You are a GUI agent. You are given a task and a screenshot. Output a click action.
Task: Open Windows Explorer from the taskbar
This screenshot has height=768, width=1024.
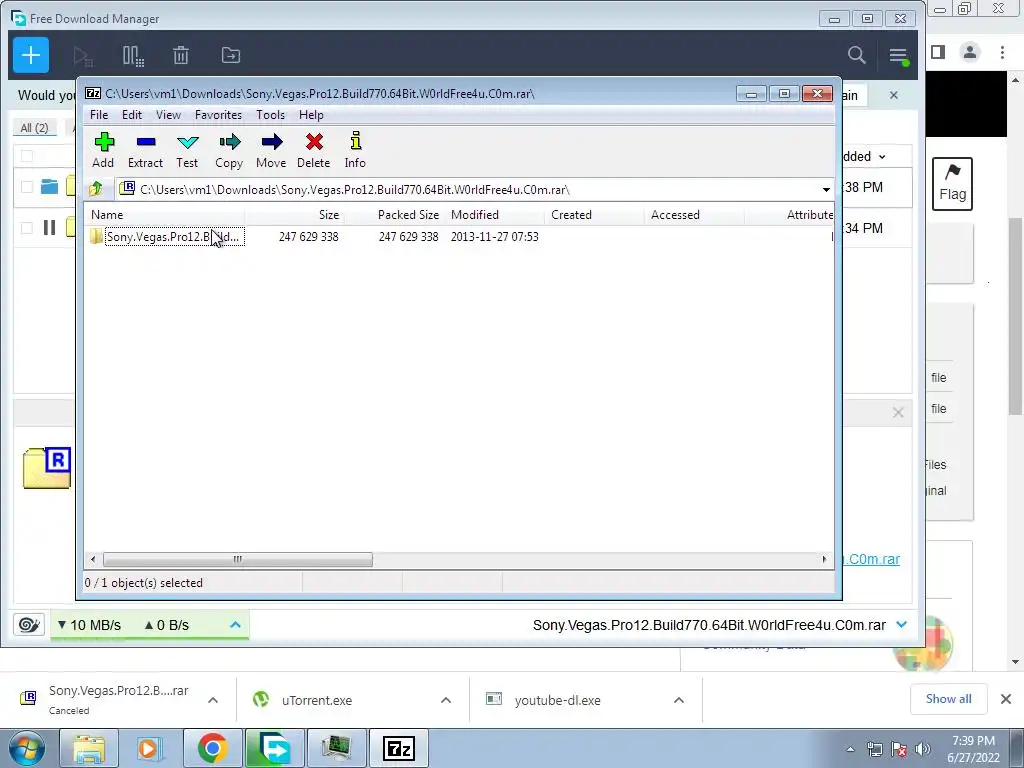coord(89,748)
